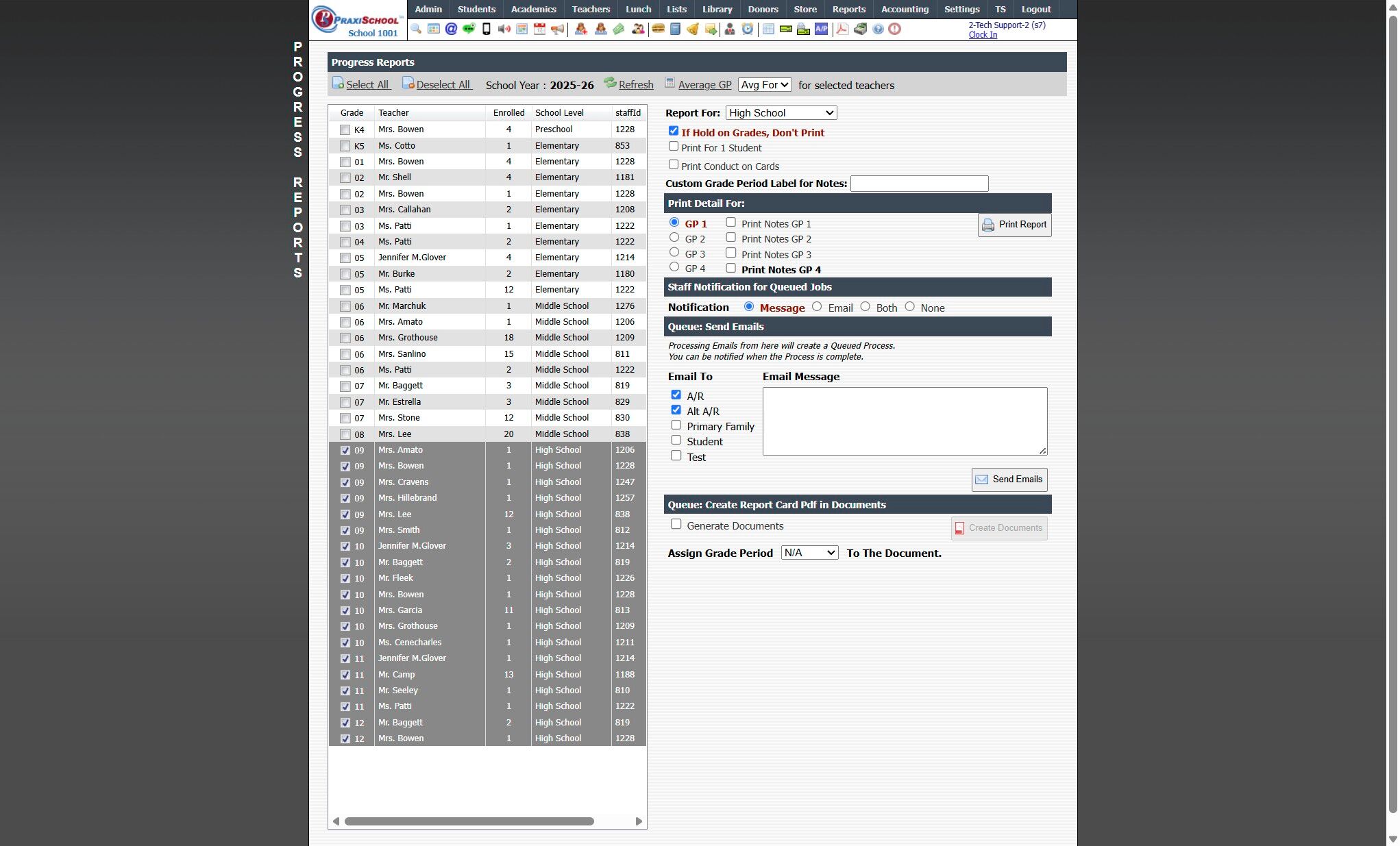Click the Clock In link
The width and height of the screenshot is (1400, 846).
(983, 35)
